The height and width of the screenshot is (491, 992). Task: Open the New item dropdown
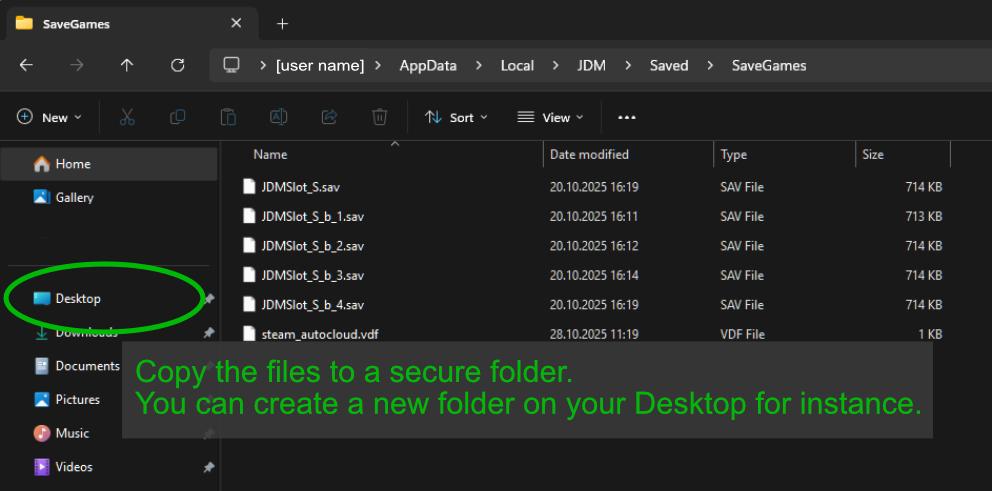[50, 117]
